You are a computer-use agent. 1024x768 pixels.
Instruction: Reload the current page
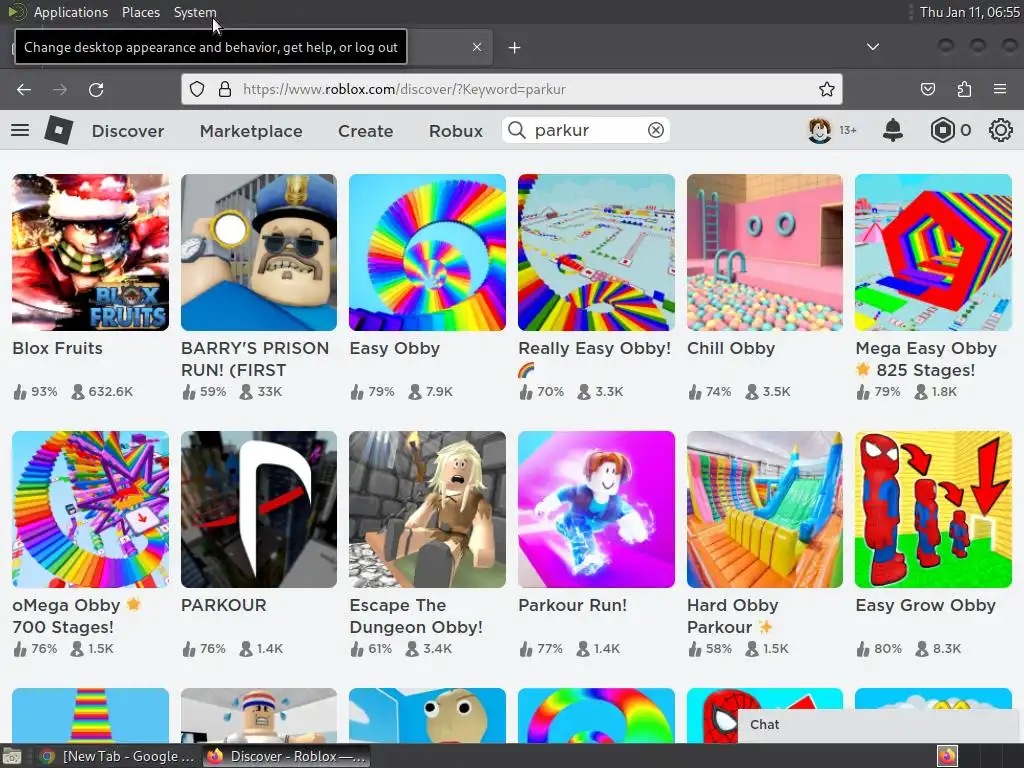(x=96, y=89)
